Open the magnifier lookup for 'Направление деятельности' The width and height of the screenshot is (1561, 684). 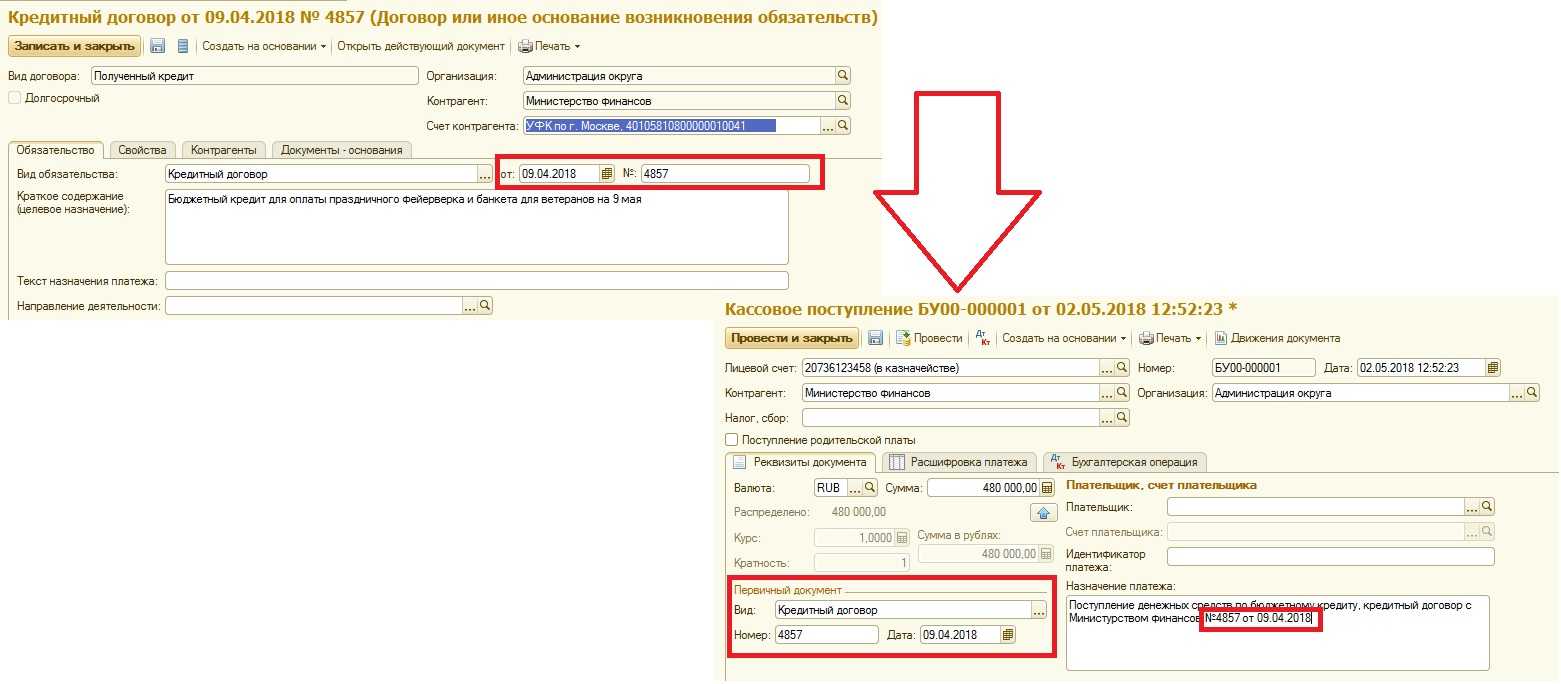pos(485,306)
